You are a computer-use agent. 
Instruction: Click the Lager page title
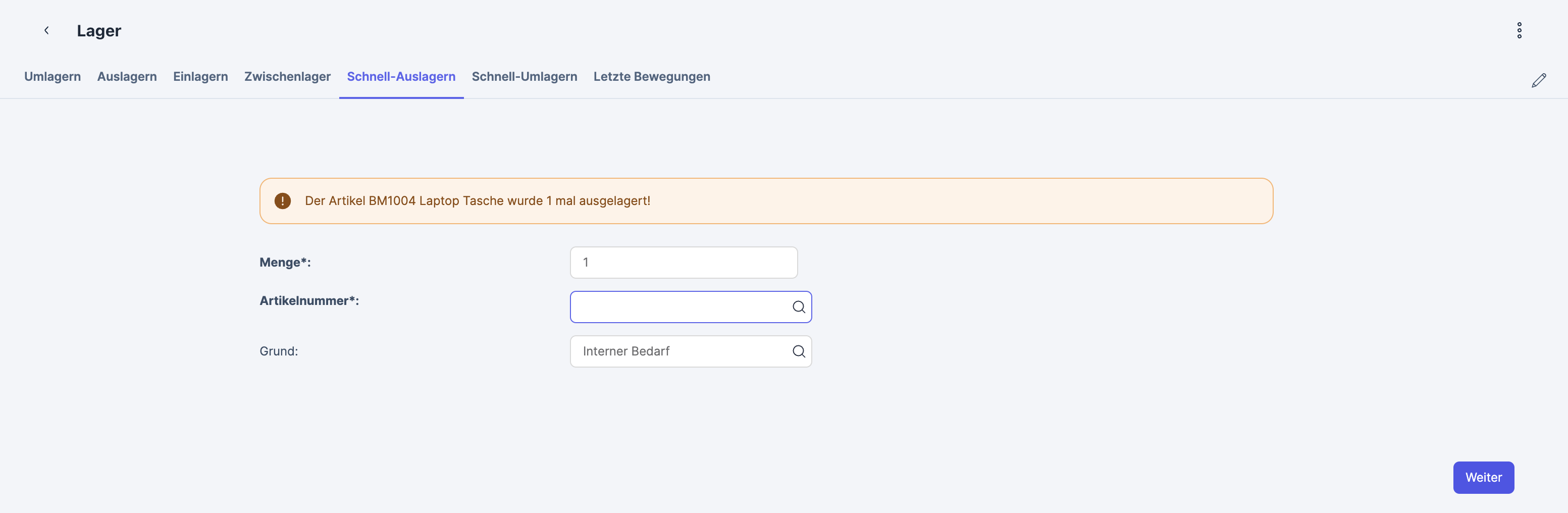[98, 31]
